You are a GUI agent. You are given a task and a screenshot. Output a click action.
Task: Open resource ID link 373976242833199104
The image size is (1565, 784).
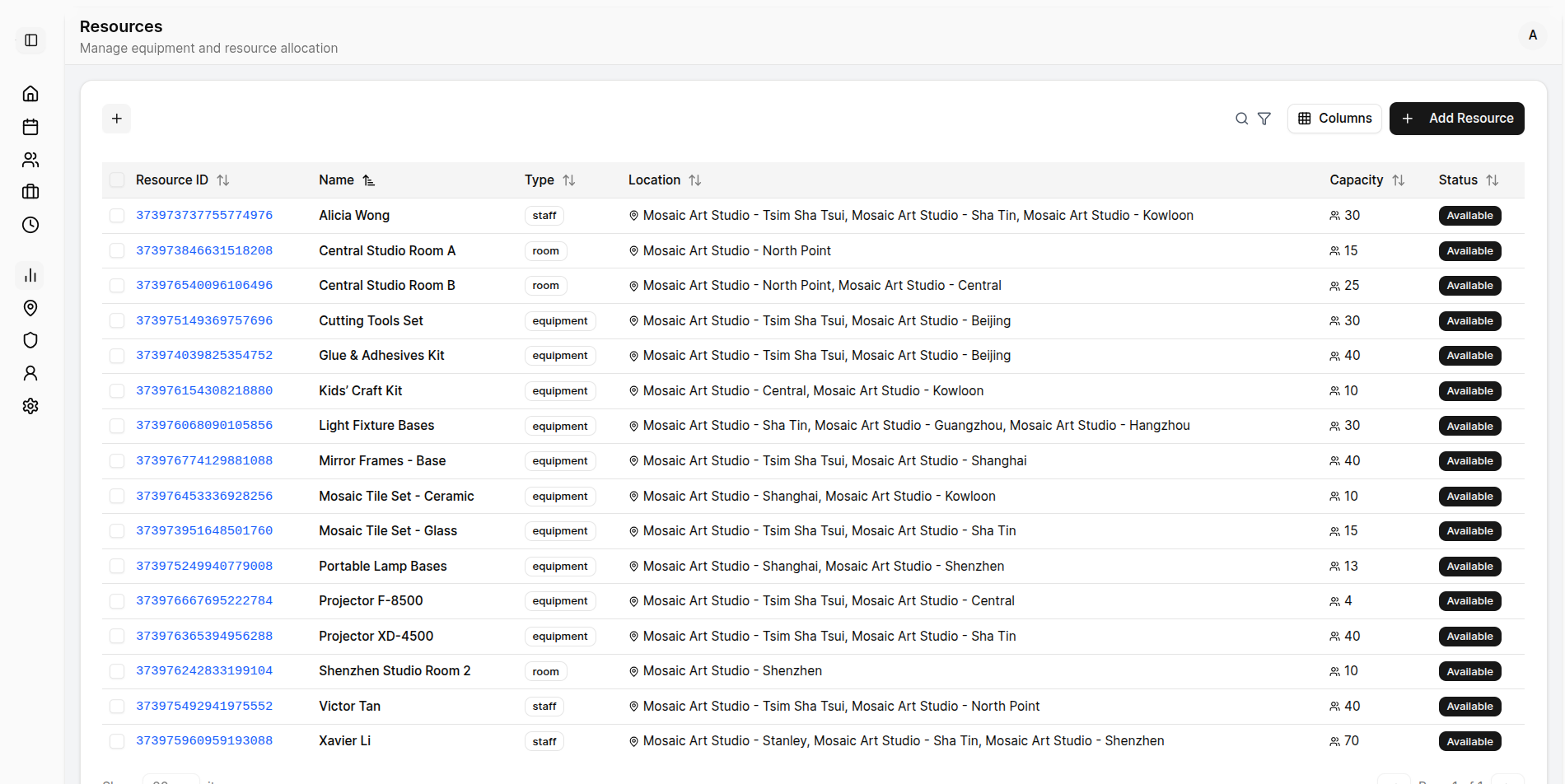[204, 671]
